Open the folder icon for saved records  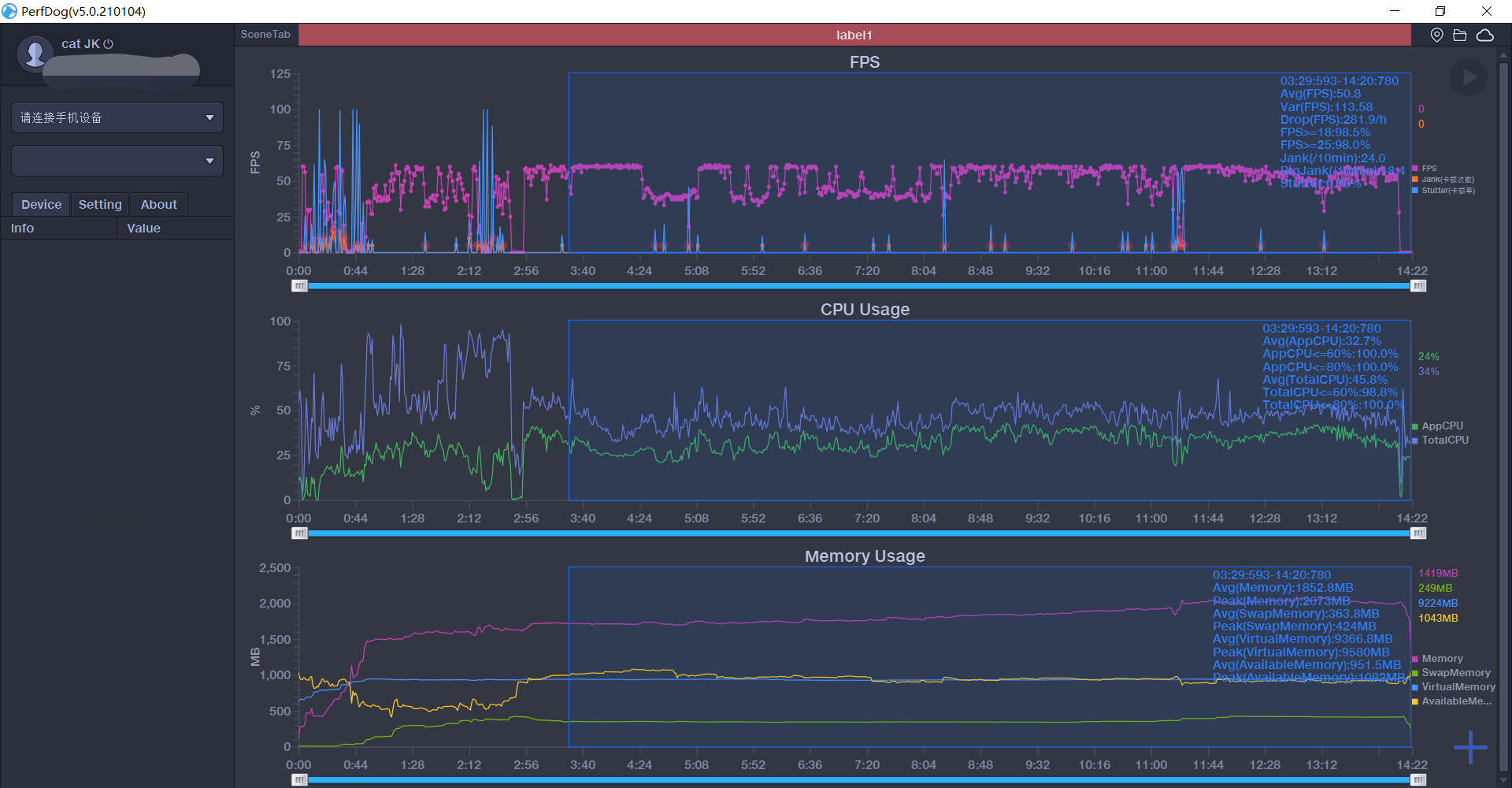coord(1459,35)
